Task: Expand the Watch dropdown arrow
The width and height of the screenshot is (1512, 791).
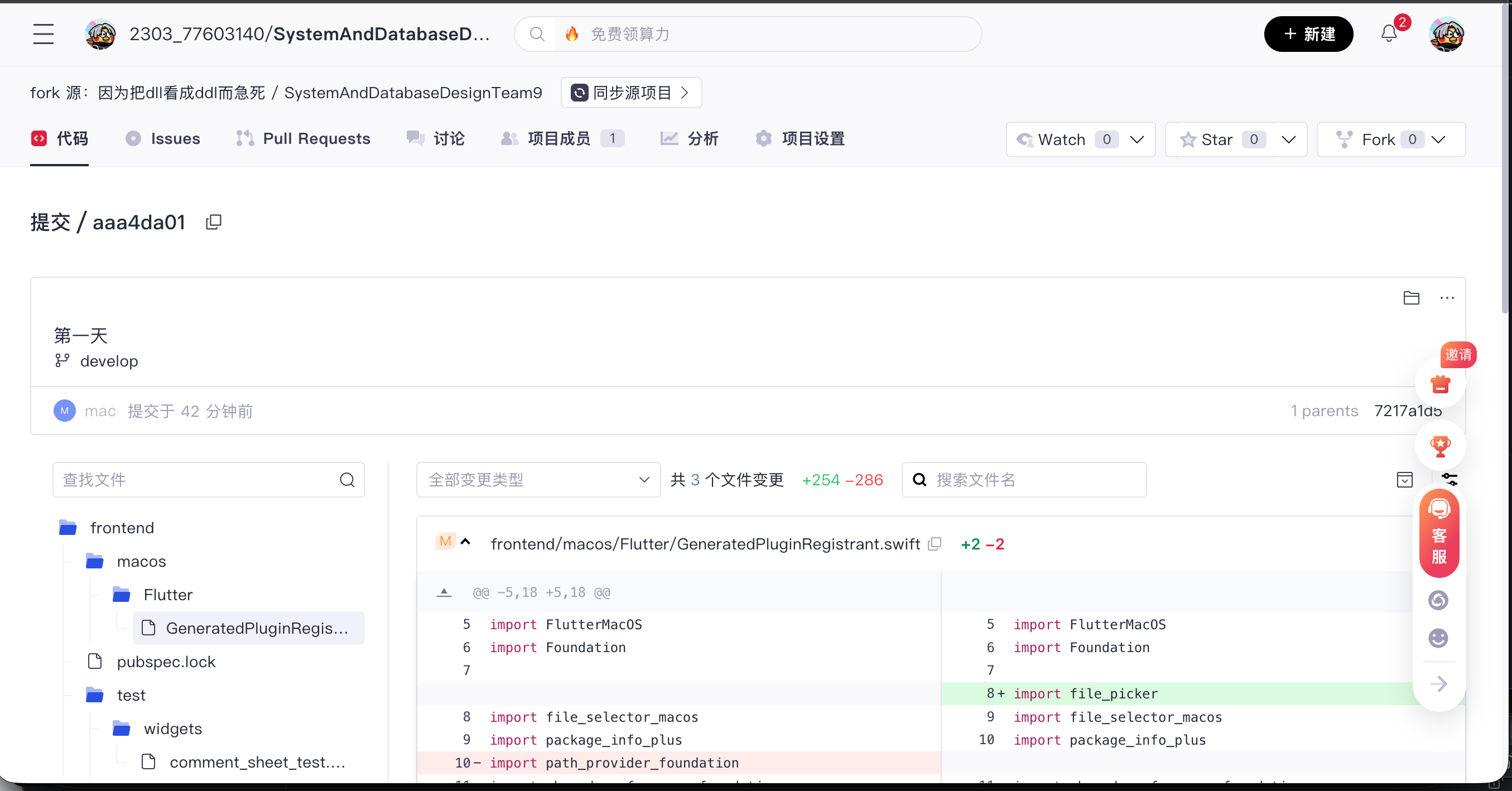Action: [1137, 139]
